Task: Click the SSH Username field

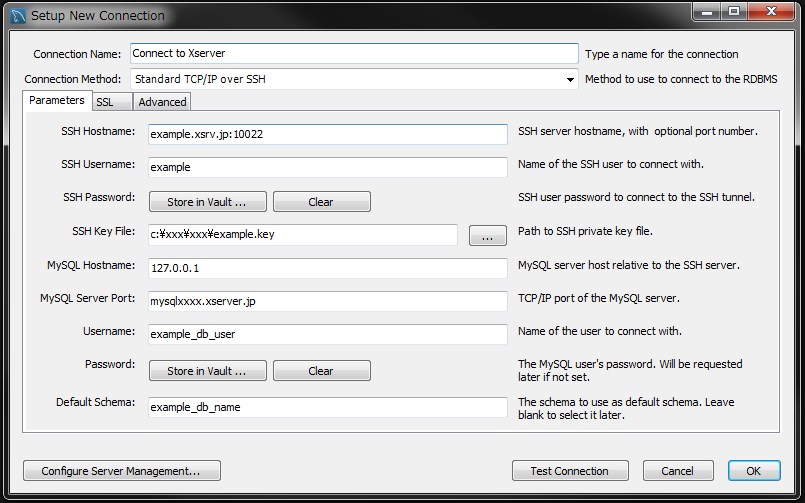Action: [328, 167]
